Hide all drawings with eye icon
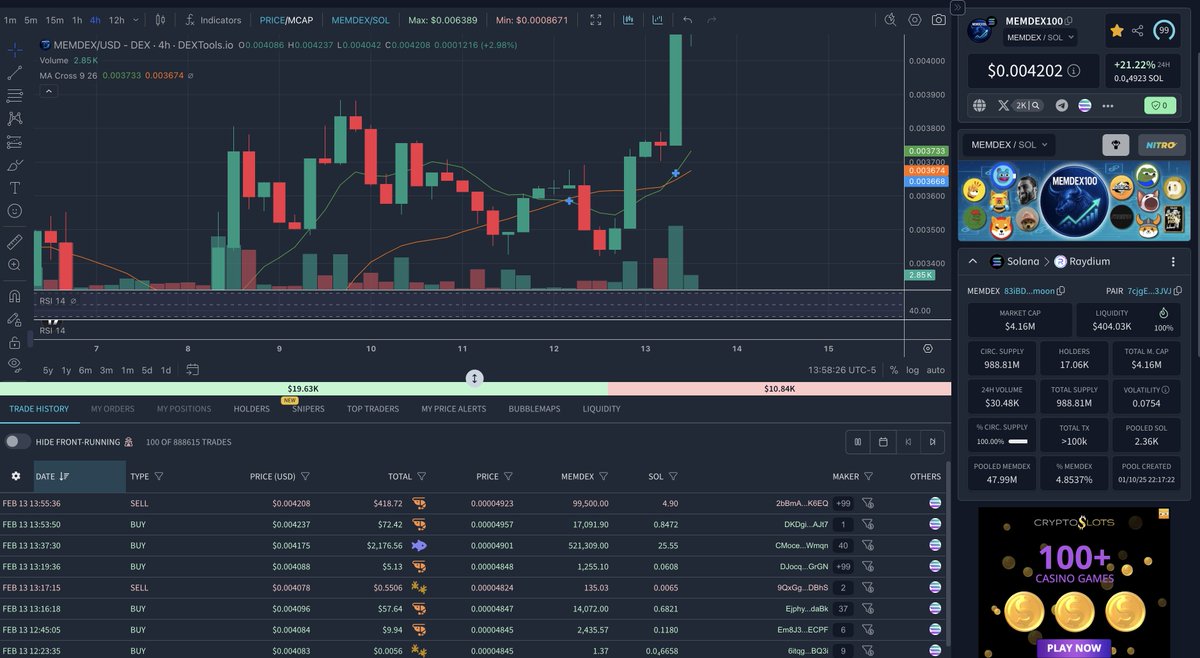 click(x=15, y=365)
